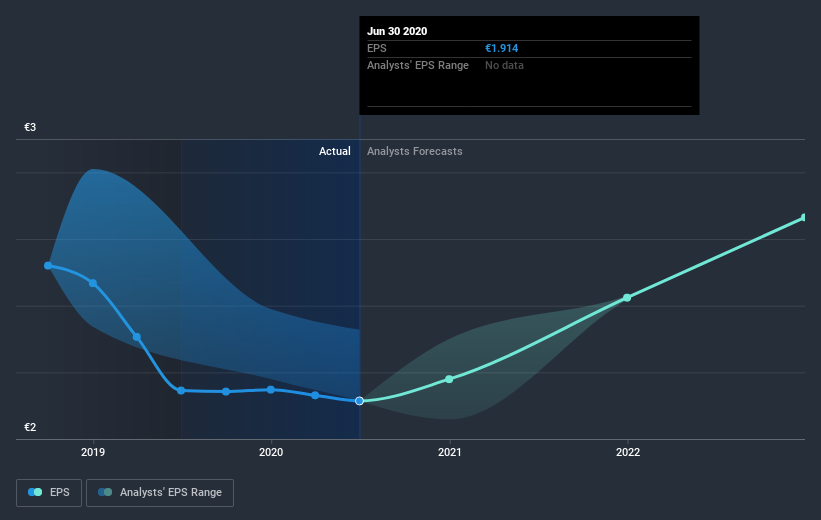The width and height of the screenshot is (821, 520).
Task: Select the first EPS data point in late 2018
Action: (48, 265)
